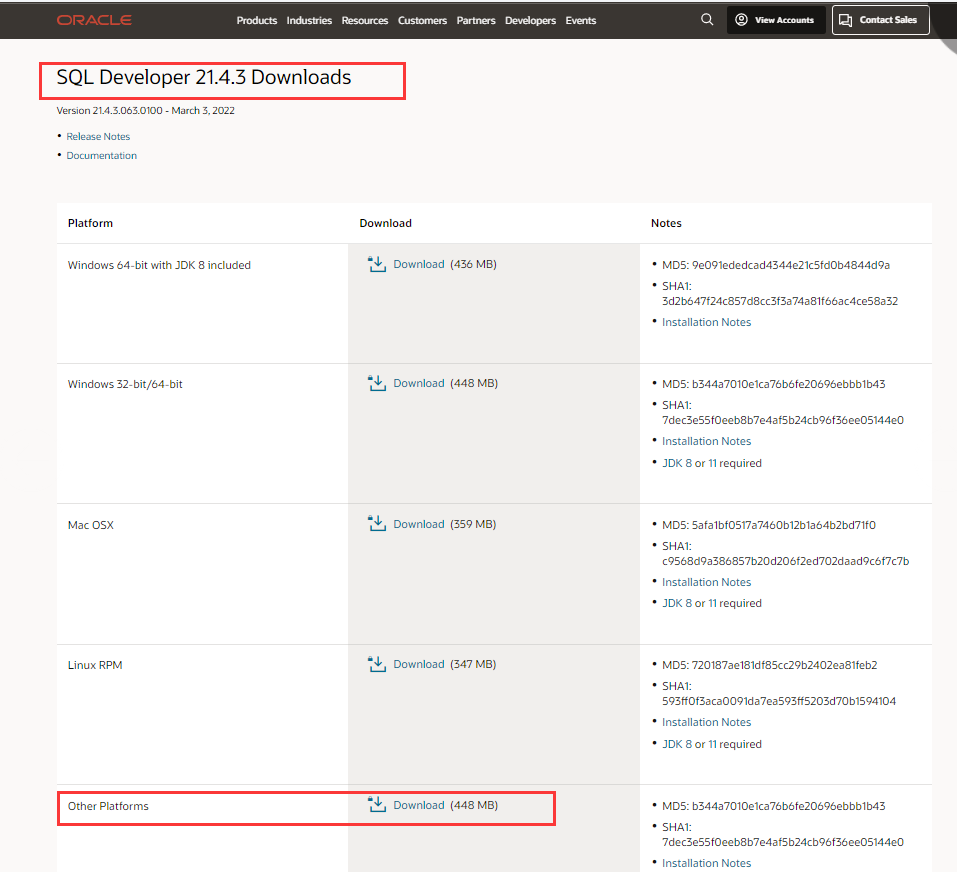Click the 'Windows 32-bit/64-bit' platform cell
Image resolution: width=957 pixels, height=872 pixels.
coord(125,384)
